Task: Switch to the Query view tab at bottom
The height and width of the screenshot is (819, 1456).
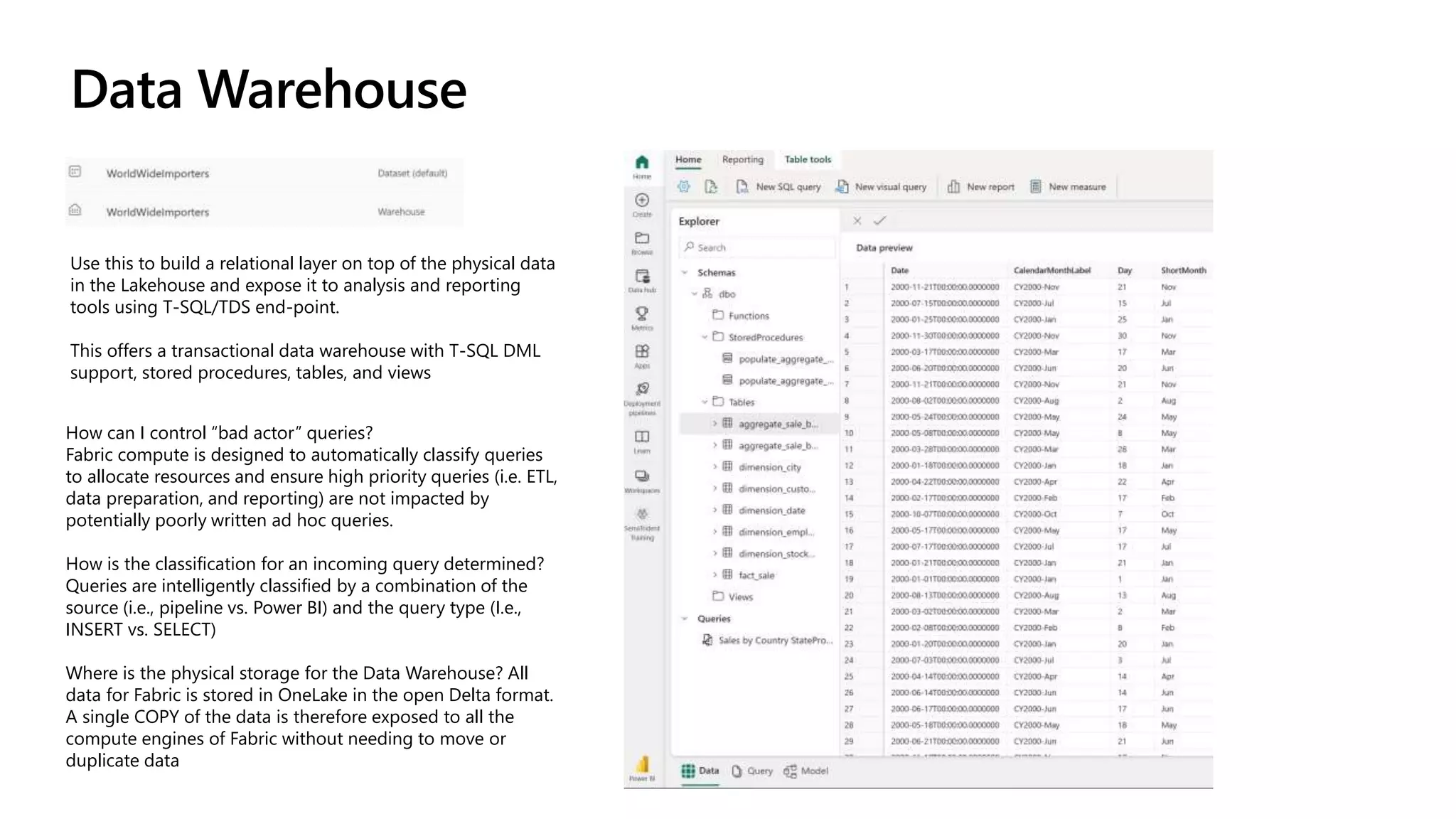Action: pyautogui.click(x=751, y=771)
